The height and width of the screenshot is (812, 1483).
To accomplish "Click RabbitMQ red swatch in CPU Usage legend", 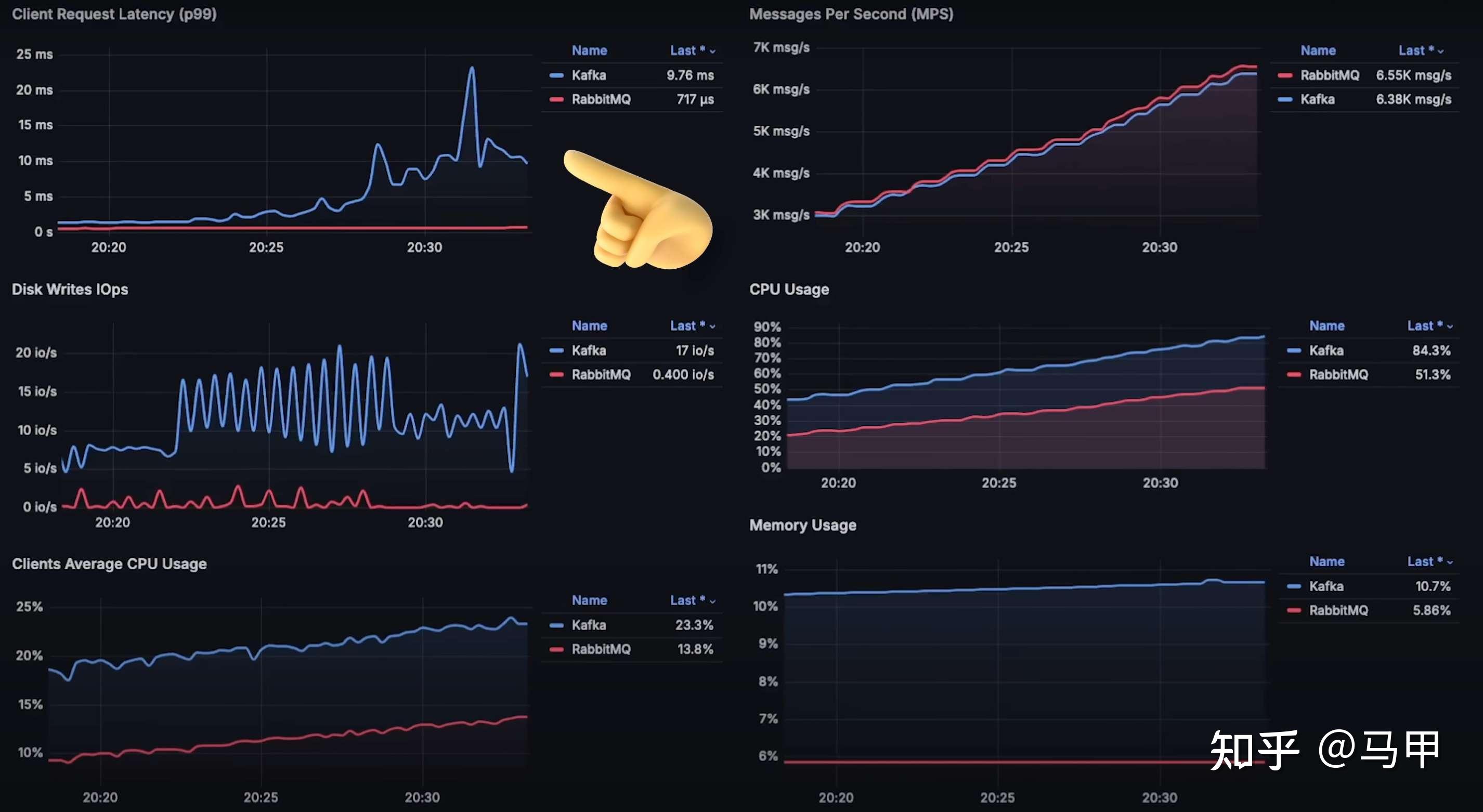I will click(x=1294, y=375).
